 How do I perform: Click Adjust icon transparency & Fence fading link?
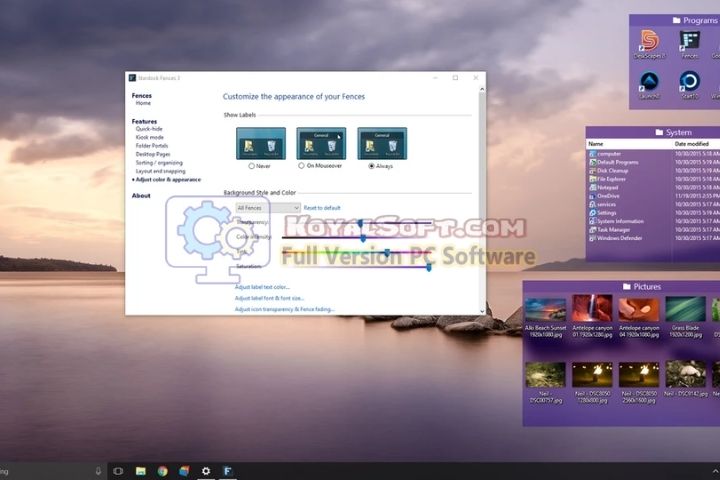tap(285, 310)
